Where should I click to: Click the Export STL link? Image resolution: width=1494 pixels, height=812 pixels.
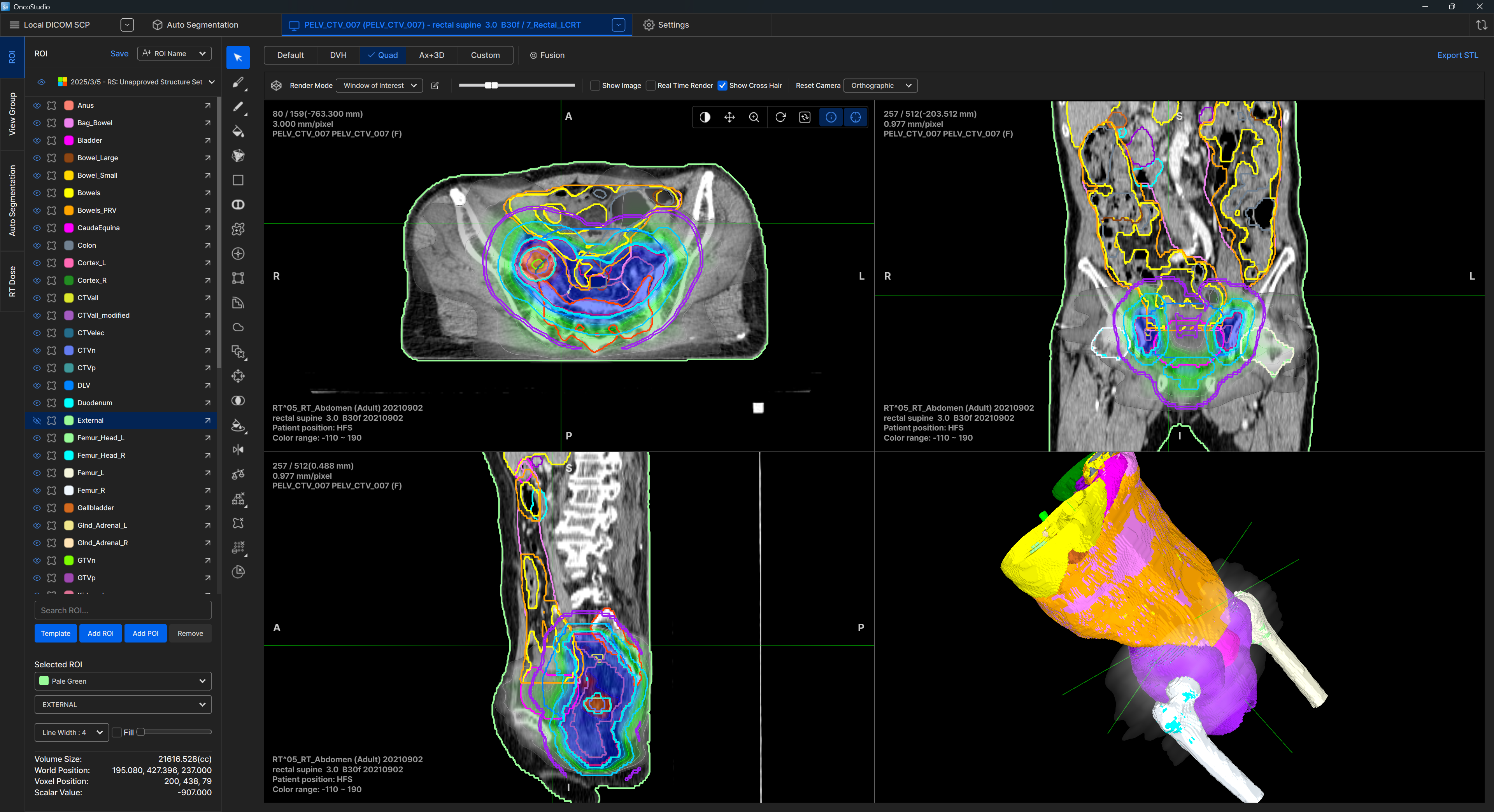[1457, 55]
